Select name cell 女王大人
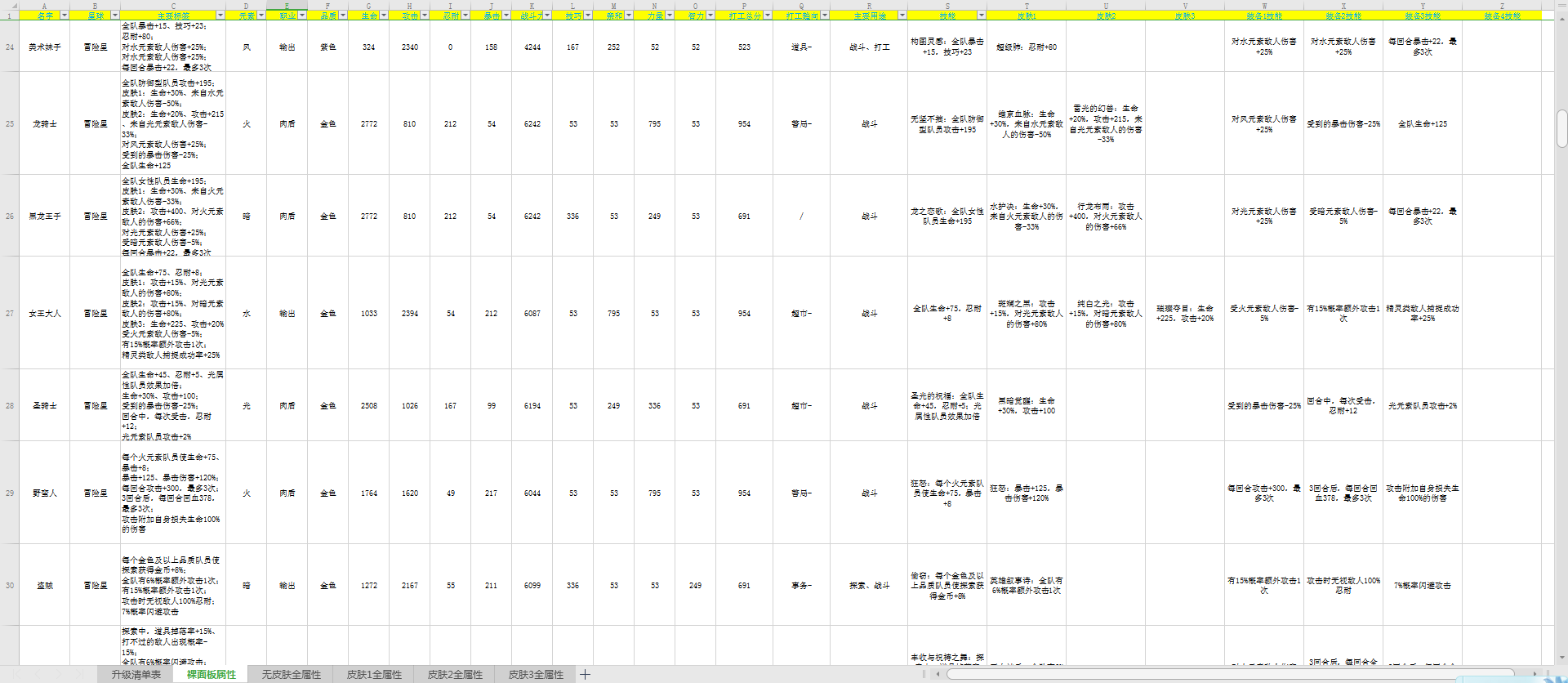The width and height of the screenshot is (1568, 683). tap(45, 314)
